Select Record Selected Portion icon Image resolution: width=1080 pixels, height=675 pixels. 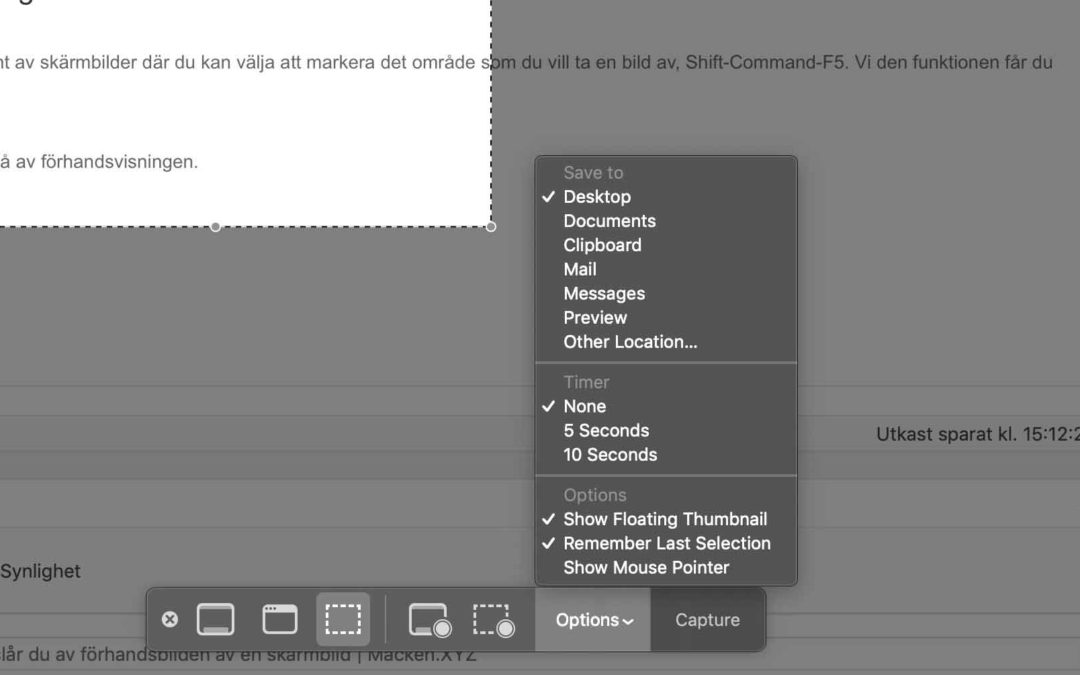(x=493, y=620)
